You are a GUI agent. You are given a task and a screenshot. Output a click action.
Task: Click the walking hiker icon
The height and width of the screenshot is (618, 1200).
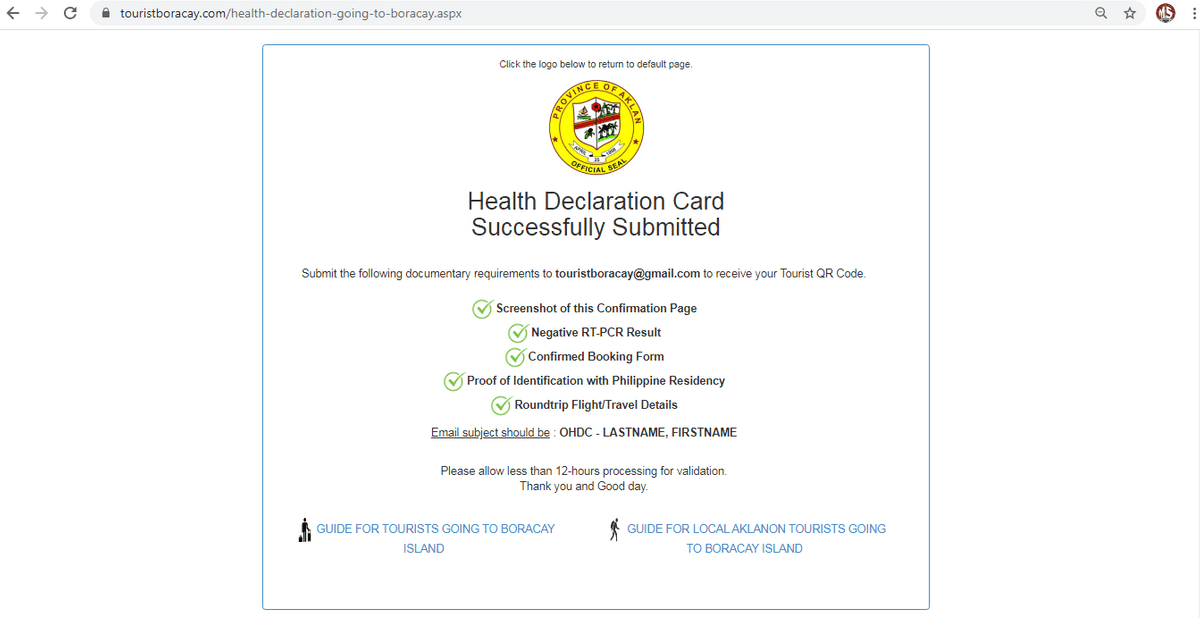pyautogui.click(x=616, y=528)
